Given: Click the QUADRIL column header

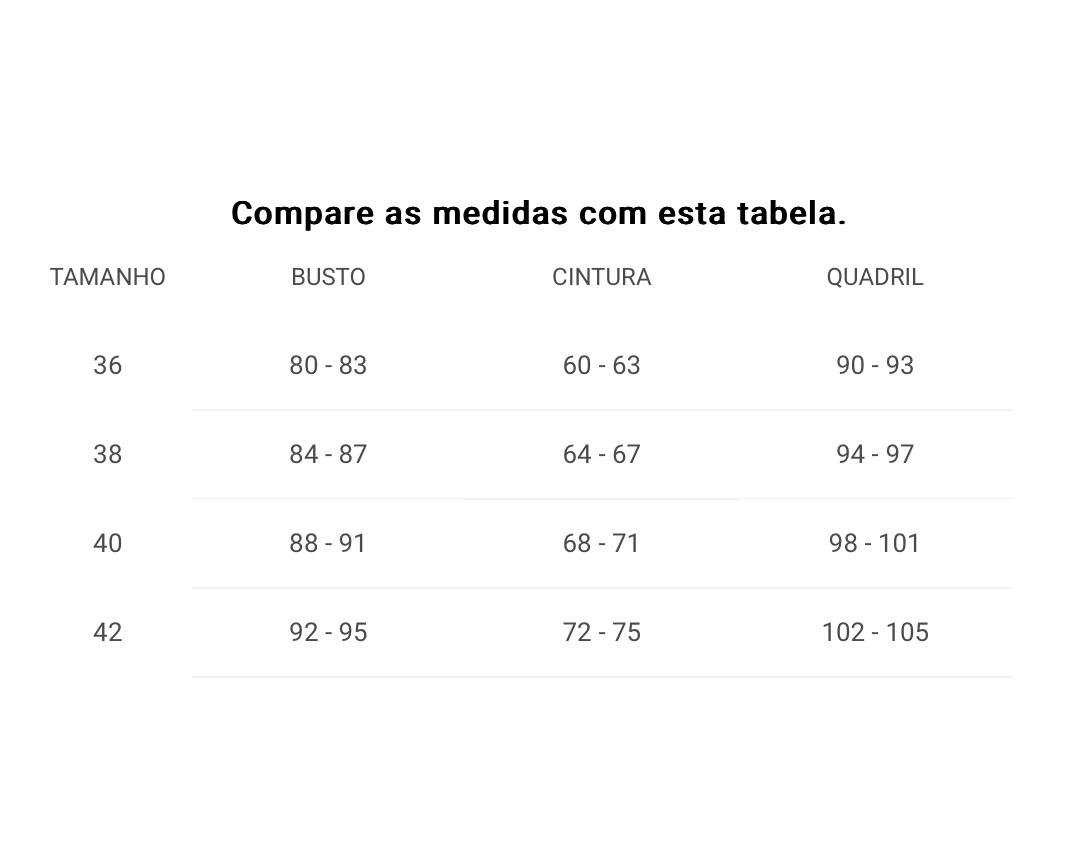Looking at the screenshot, I should click(x=874, y=277).
